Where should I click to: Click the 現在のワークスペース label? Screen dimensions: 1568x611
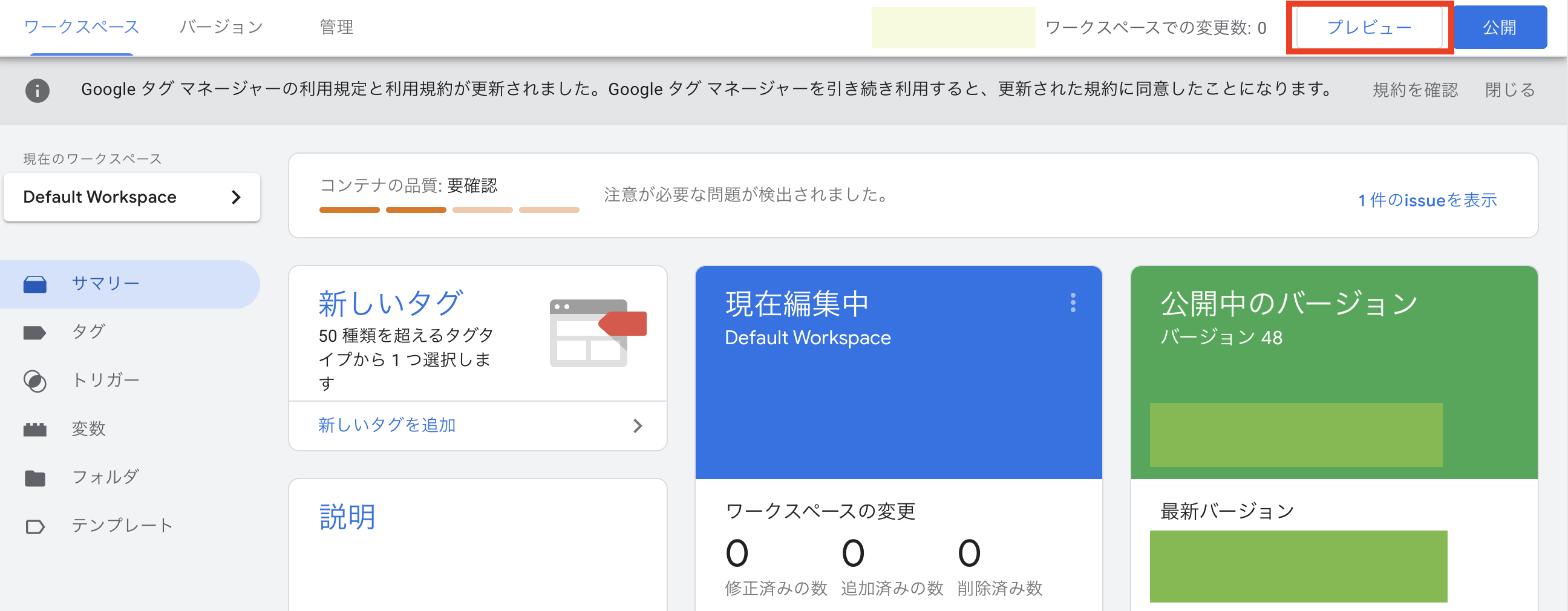coord(93,160)
